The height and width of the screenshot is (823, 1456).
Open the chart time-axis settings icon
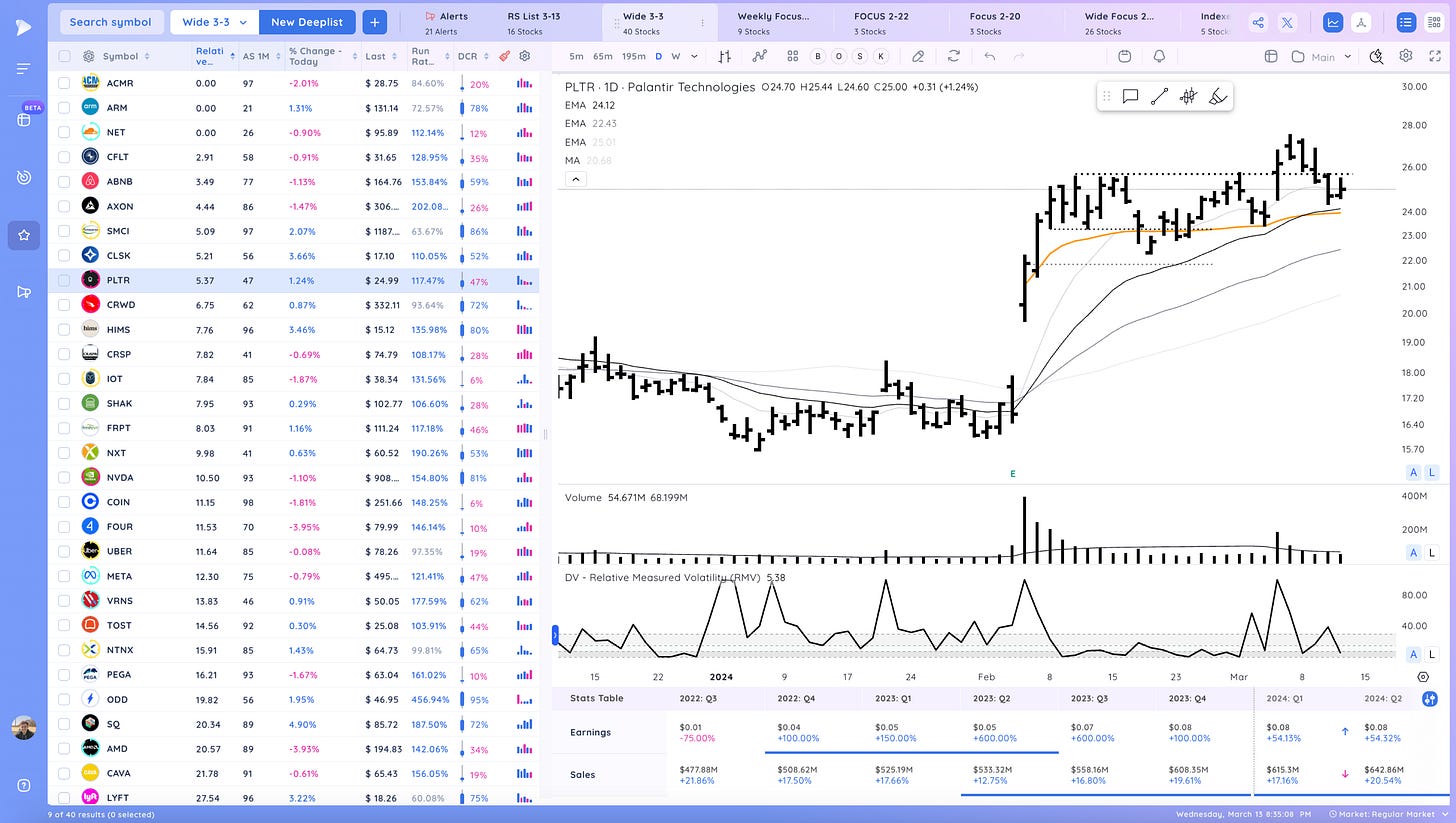pyautogui.click(x=1423, y=677)
